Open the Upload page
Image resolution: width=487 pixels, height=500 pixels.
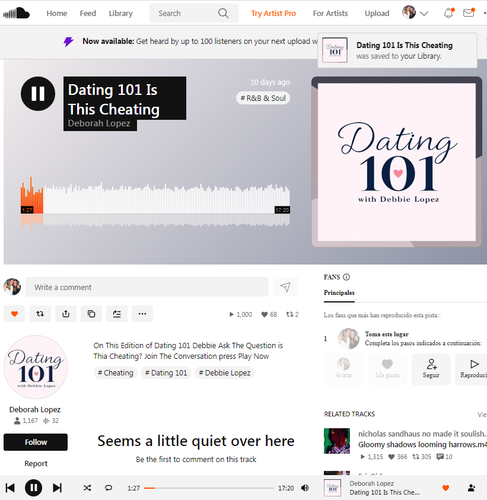point(377,13)
